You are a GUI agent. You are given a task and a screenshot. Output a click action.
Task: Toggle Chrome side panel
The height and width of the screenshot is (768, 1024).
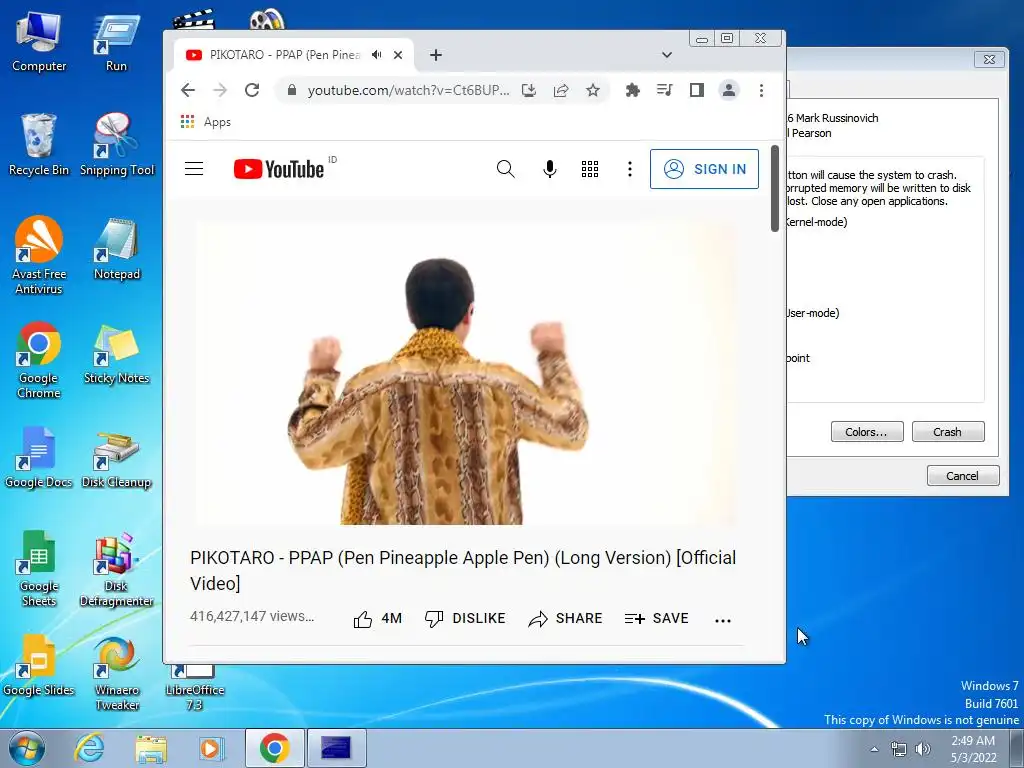(x=697, y=90)
